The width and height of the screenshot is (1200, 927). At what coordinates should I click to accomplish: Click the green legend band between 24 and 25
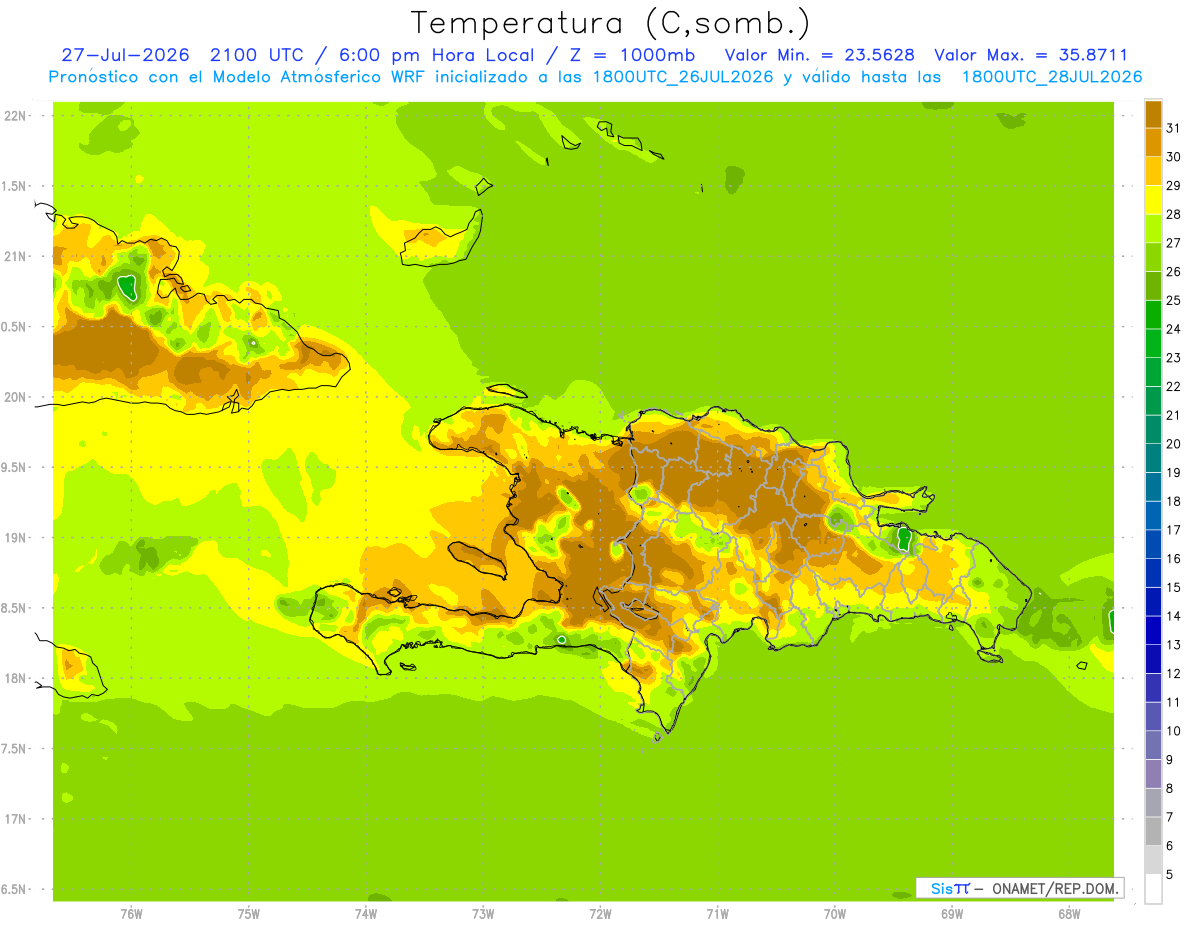tap(1153, 314)
